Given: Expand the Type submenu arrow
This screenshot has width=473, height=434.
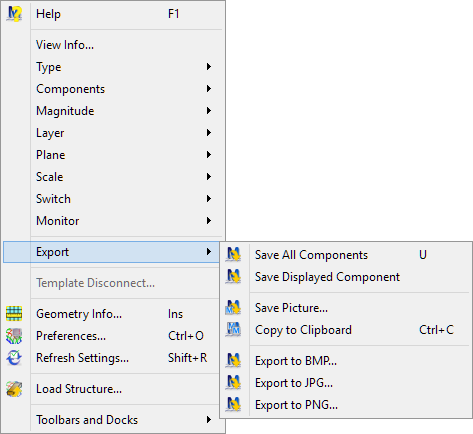Looking at the screenshot, I should click(209, 67).
